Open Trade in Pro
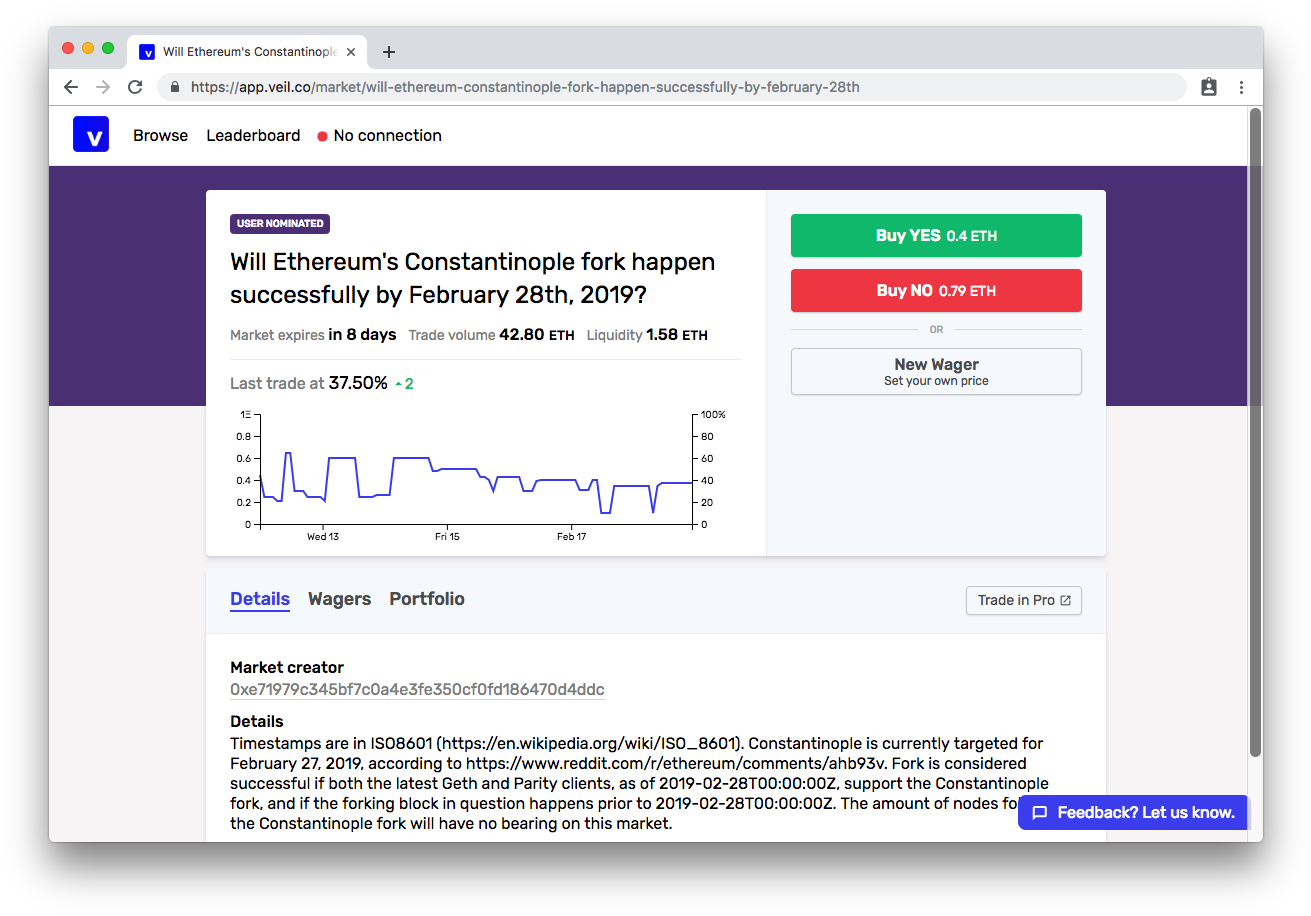 pyautogui.click(x=1024, y=600)
